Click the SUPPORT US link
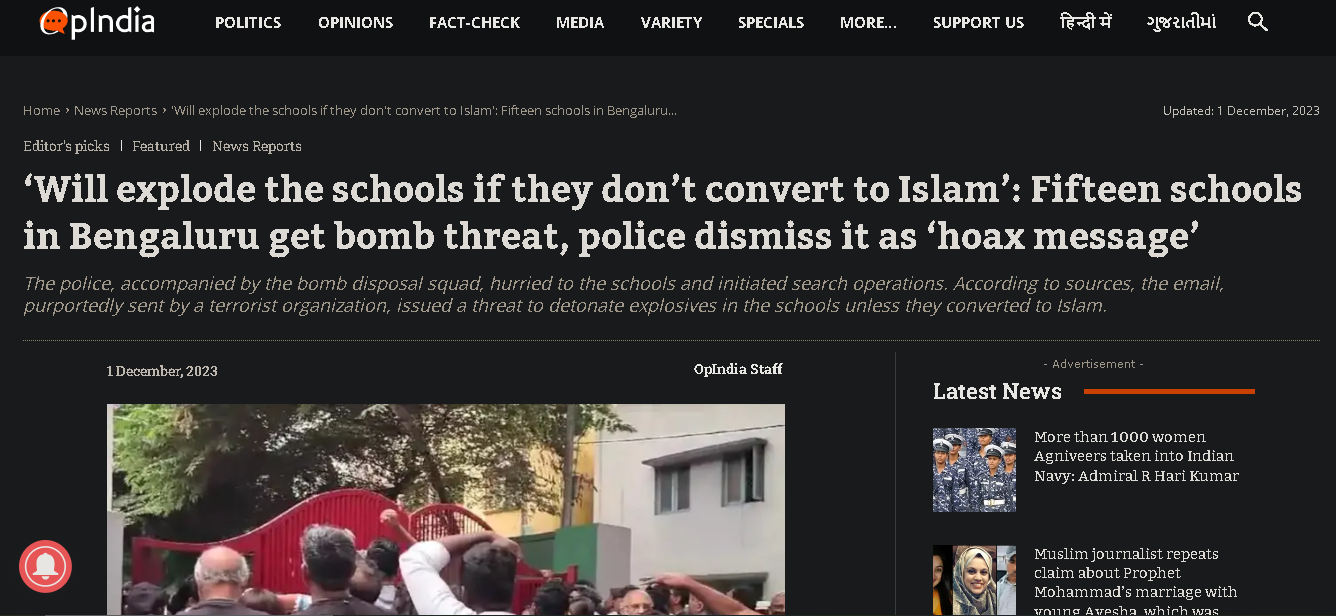Image resolution: width=1336 pixels, height=616 pixels. (x=978, y=22)
